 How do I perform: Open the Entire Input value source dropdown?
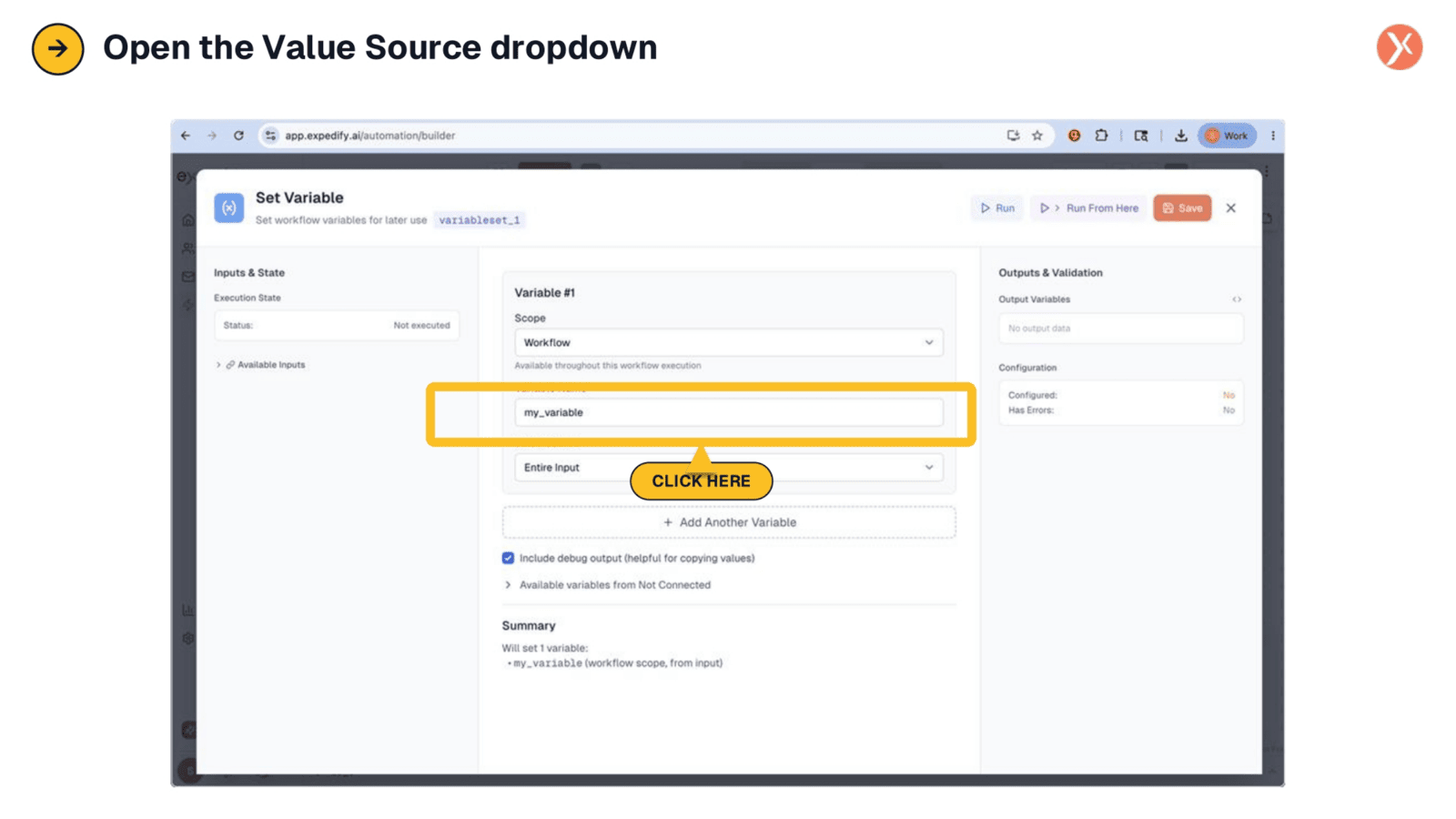coord(729,468)
